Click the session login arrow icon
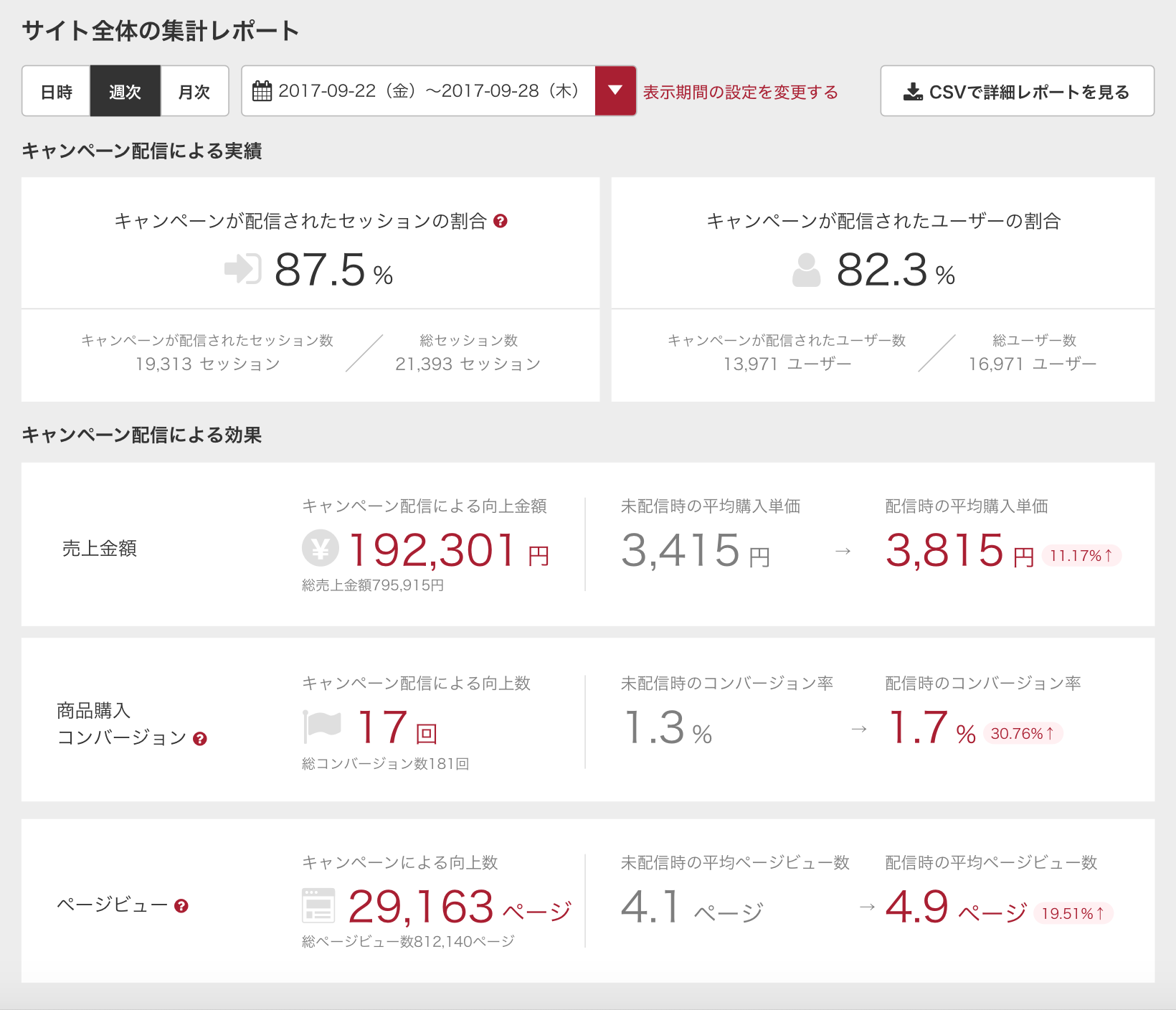The image size is (1176, 1010). [x=242, y=269]
